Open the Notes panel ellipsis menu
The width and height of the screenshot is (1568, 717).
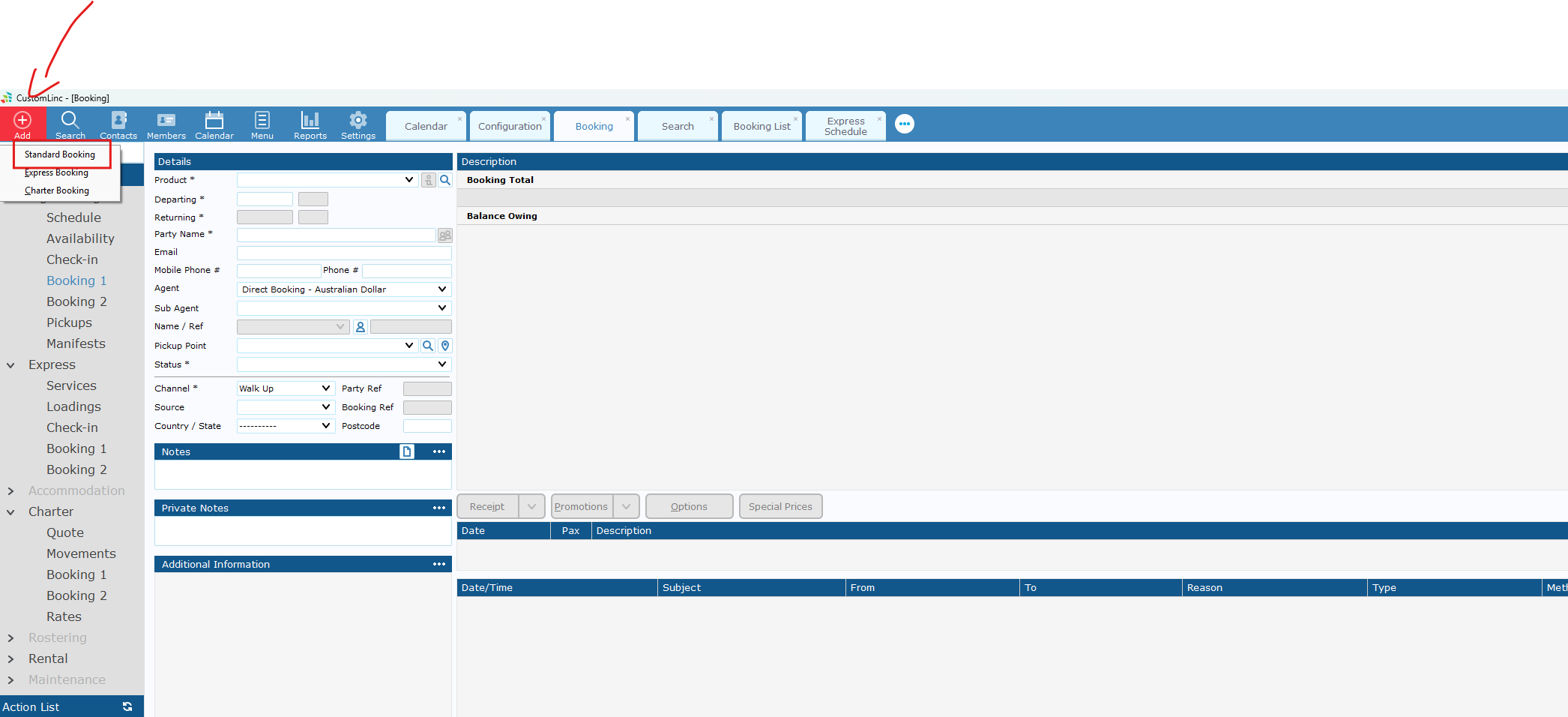(x=439, y=451)
